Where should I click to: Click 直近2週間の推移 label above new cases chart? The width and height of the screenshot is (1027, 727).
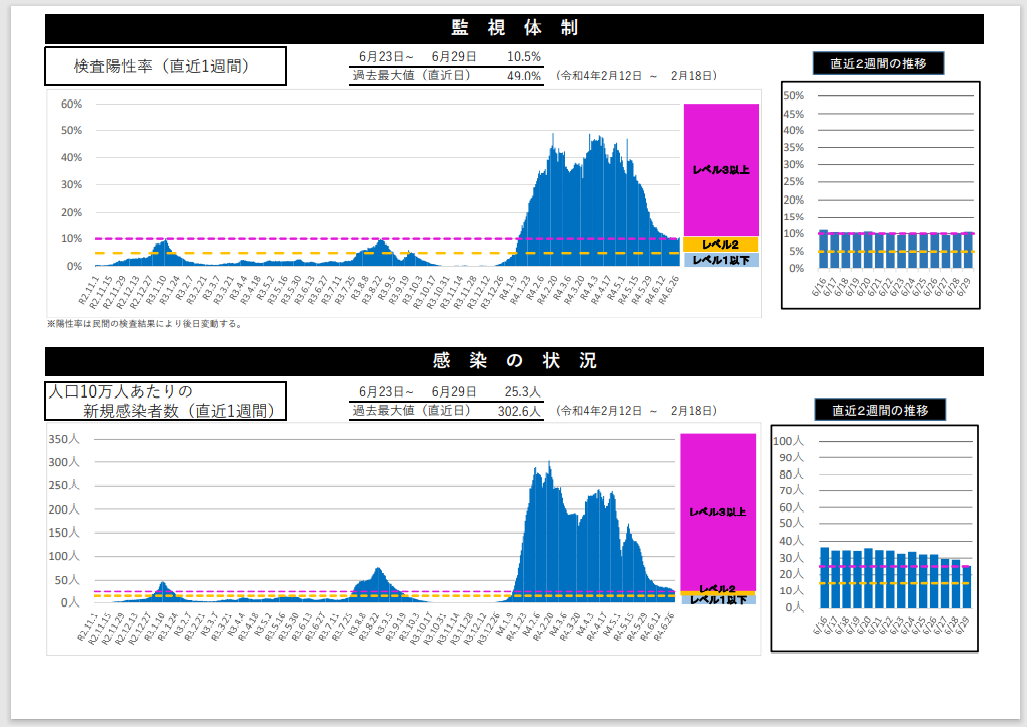tap(876, 410)
